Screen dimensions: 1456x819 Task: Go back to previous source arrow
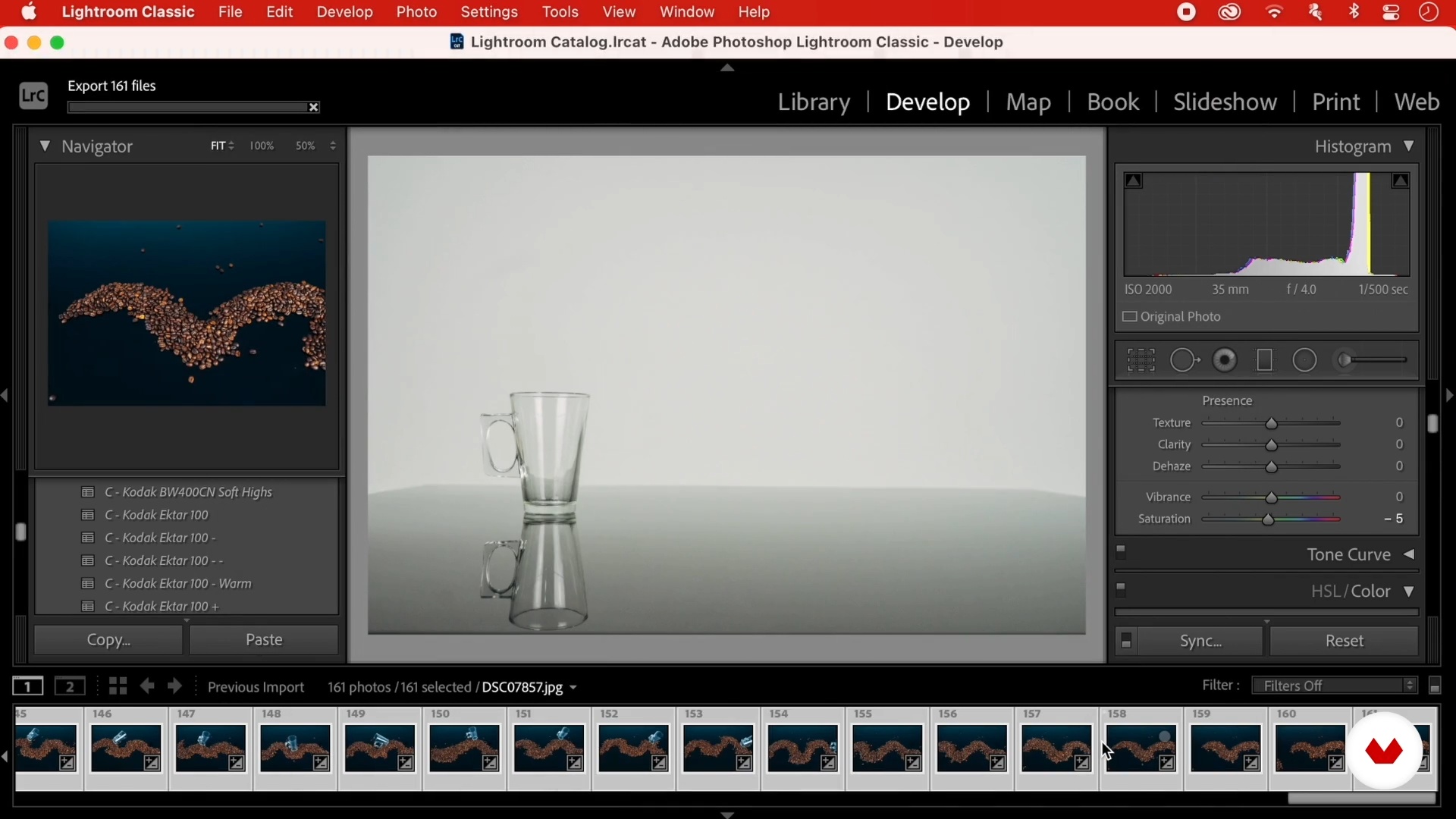(147, 686)
